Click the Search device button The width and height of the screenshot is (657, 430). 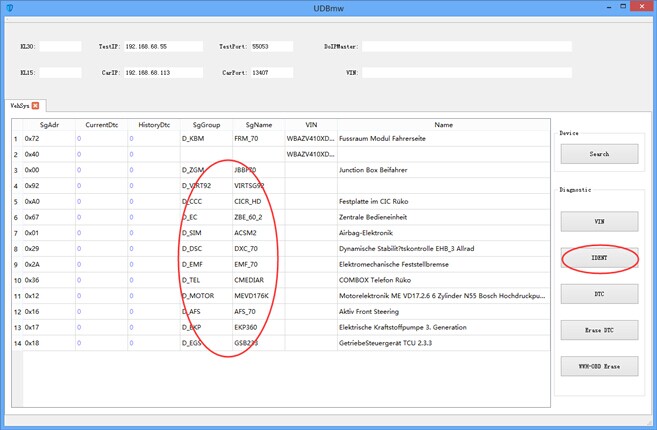[x=599, y=154]
